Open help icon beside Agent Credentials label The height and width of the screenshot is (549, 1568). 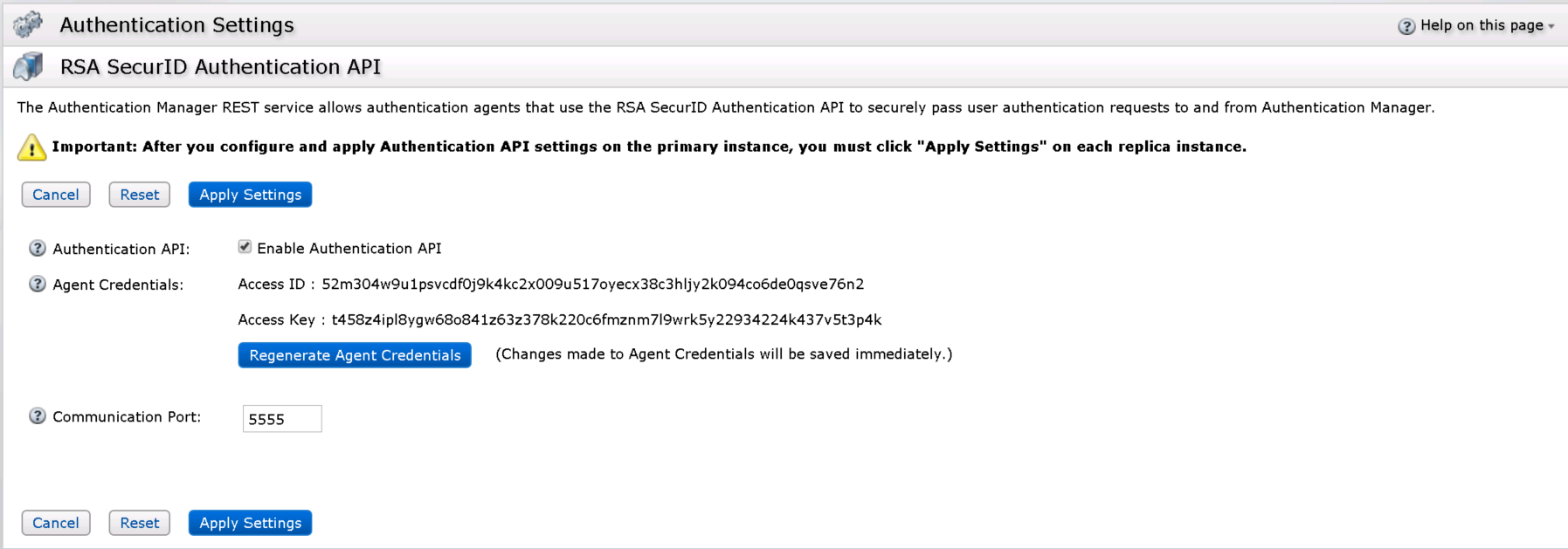pyautogui.click(x=38, y=285)
